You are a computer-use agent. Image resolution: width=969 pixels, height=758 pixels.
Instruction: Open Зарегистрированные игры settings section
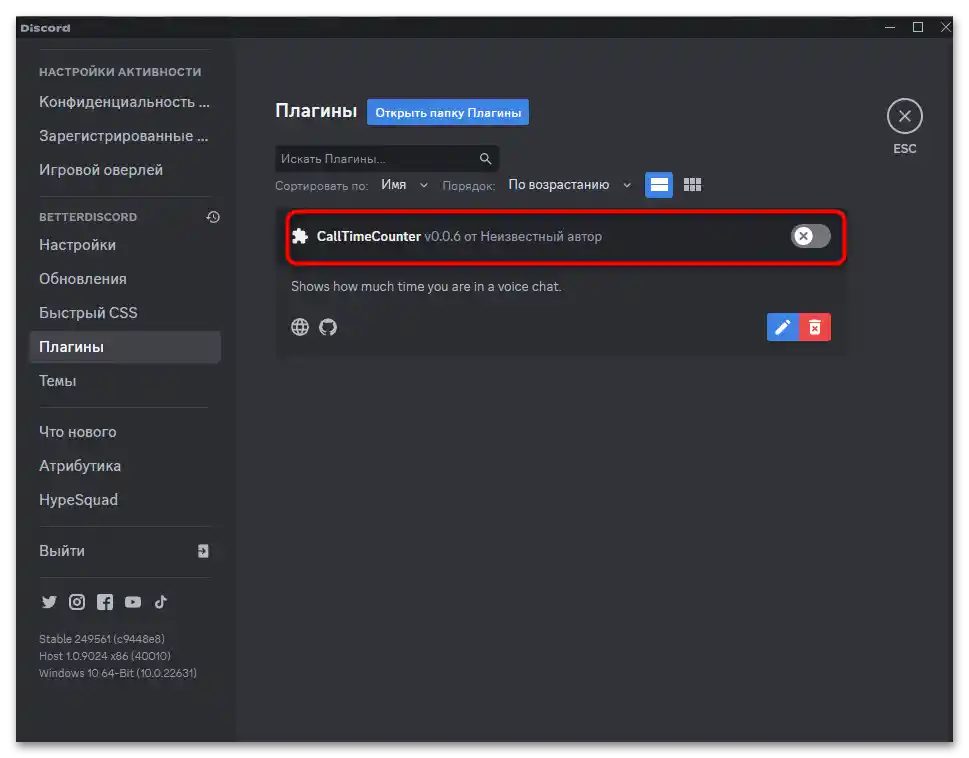125,136
